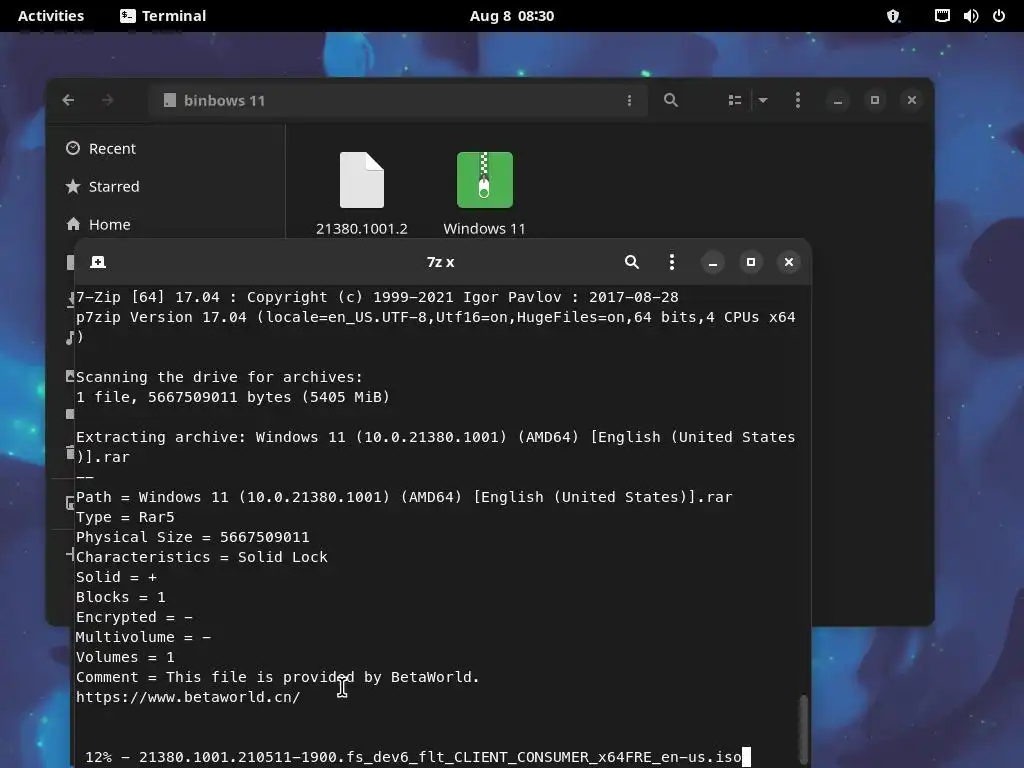Screen dimensions: 1024x768
Task: Close the Files window
Action: click(912, 100)
